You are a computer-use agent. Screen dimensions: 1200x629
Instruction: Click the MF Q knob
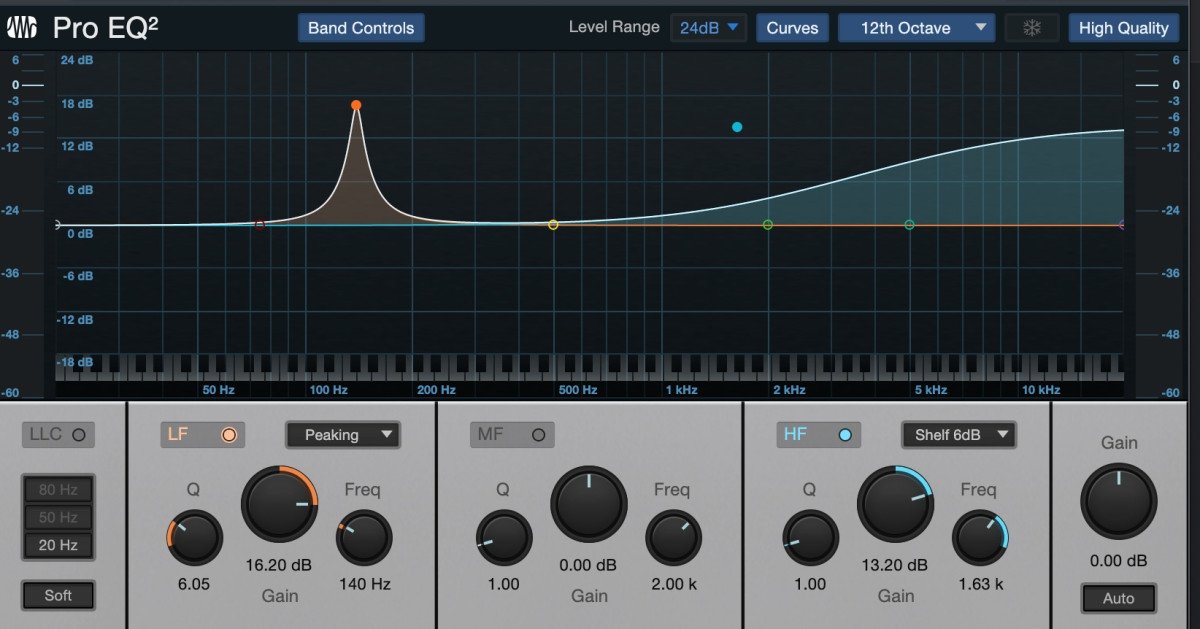(x=503, y=538)
